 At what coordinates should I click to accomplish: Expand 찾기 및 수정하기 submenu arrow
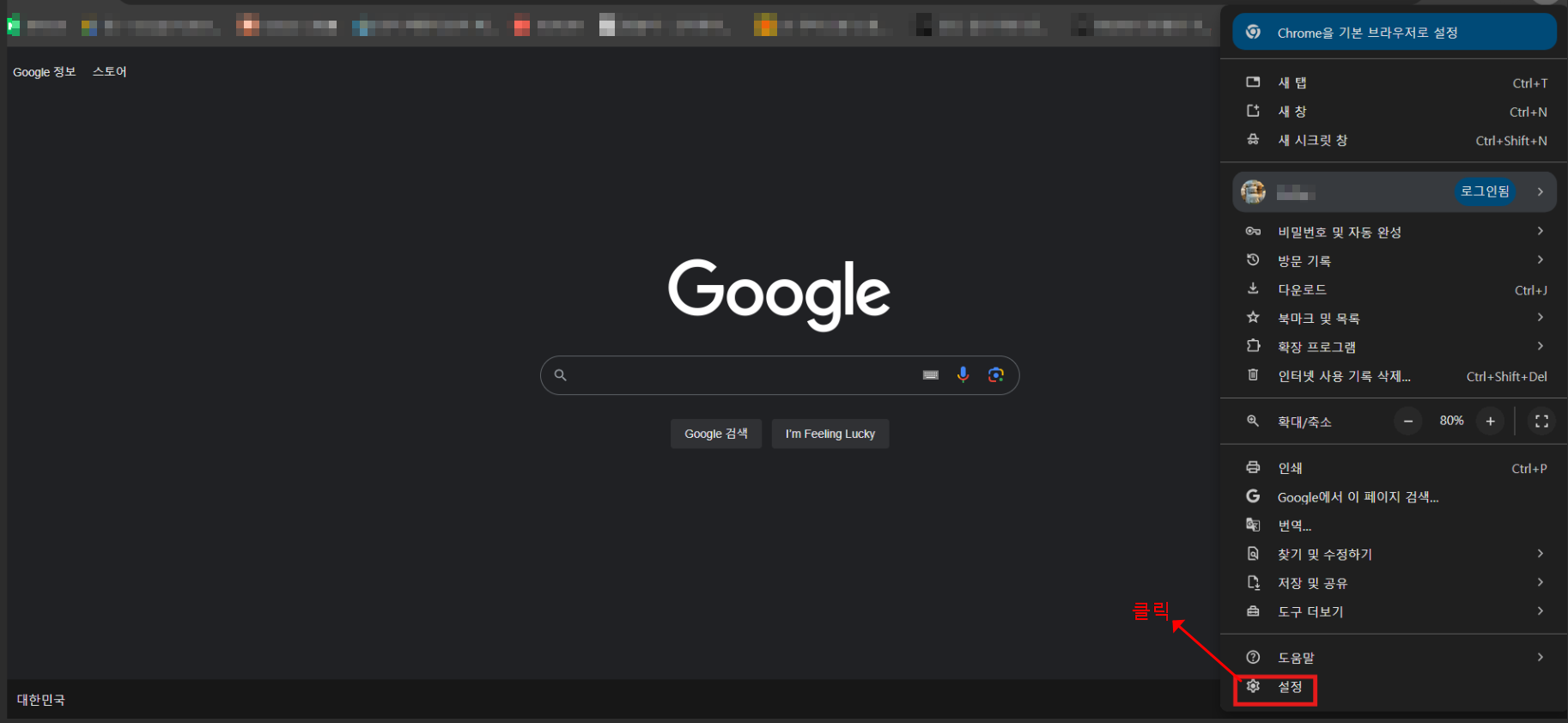(x=1541, y=554)
